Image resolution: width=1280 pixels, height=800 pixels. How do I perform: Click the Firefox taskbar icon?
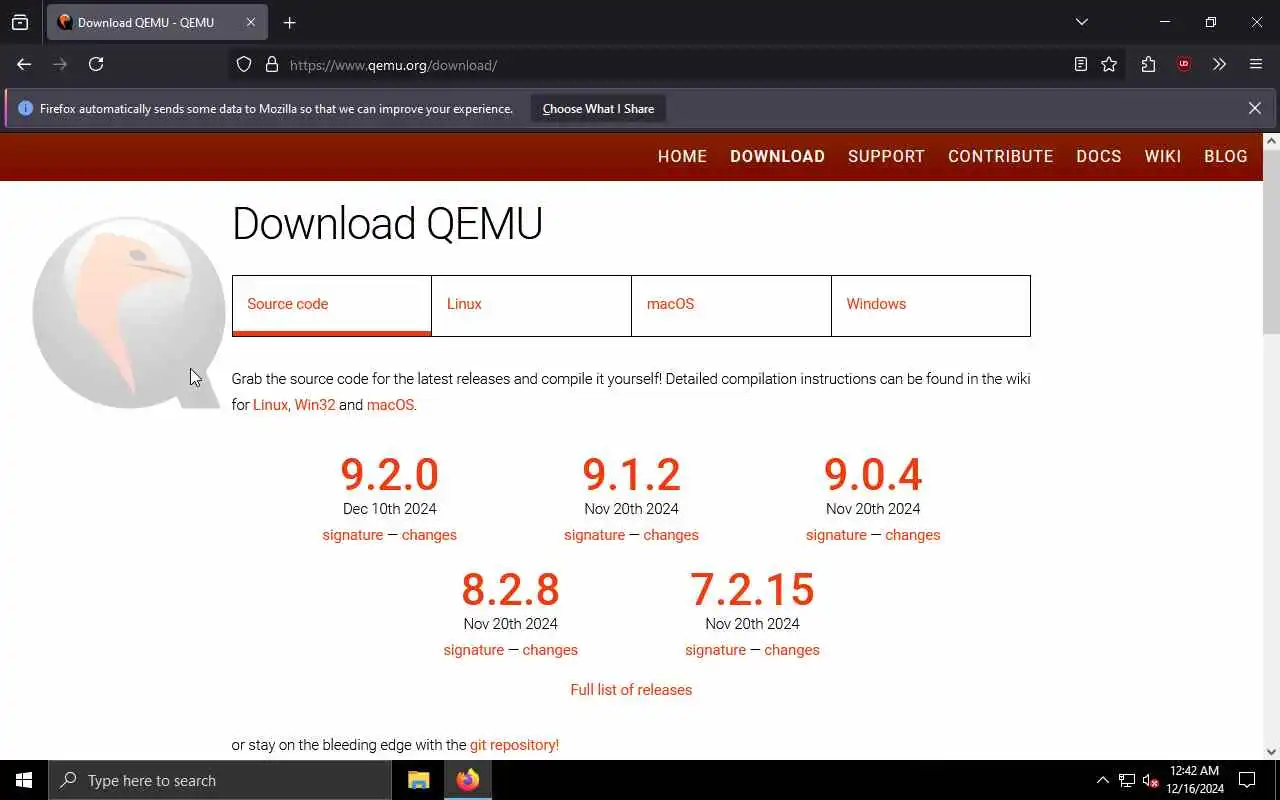(467, 780)
